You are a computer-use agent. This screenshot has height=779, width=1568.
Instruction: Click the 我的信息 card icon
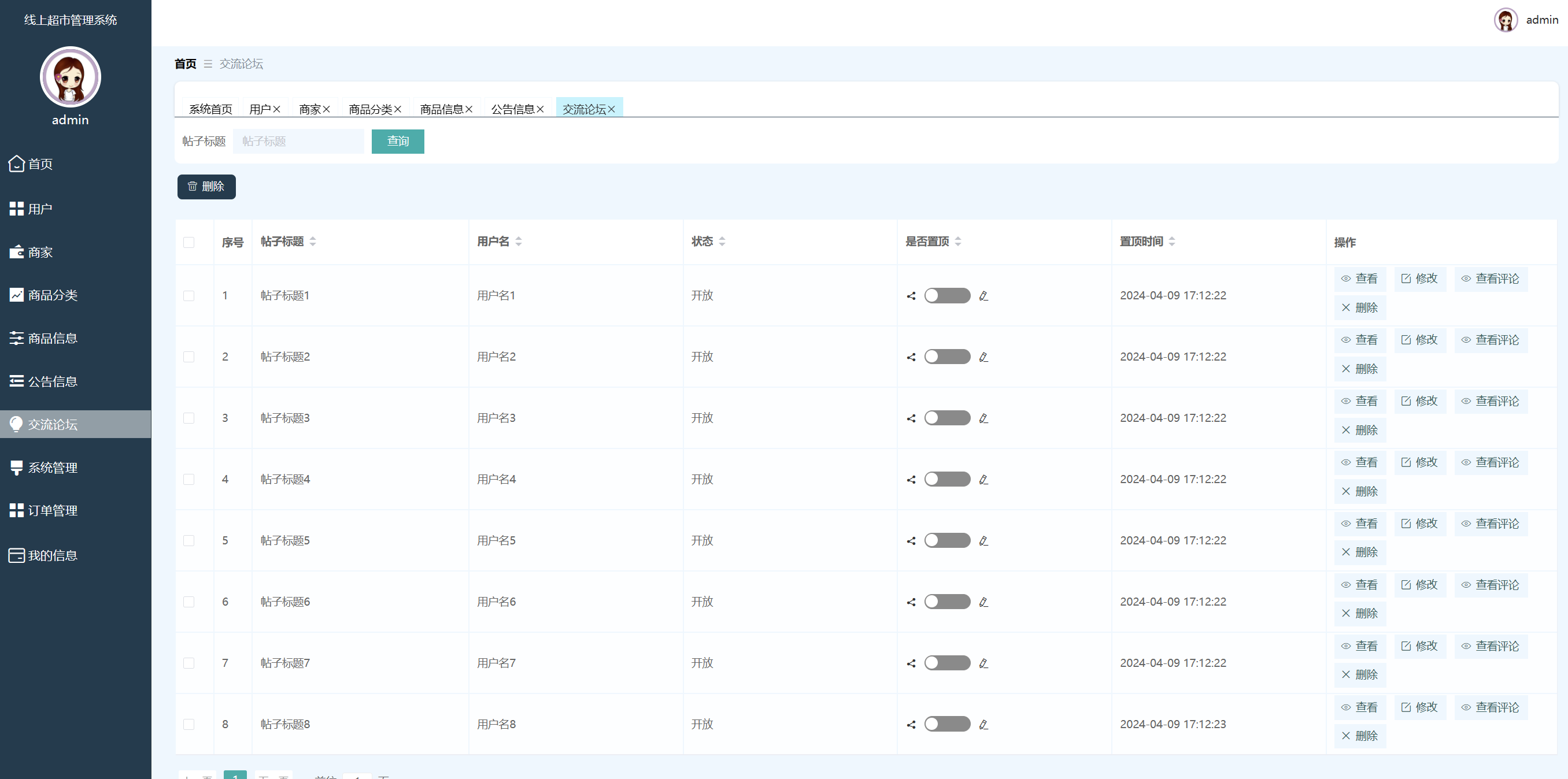(x=16, y=555)
